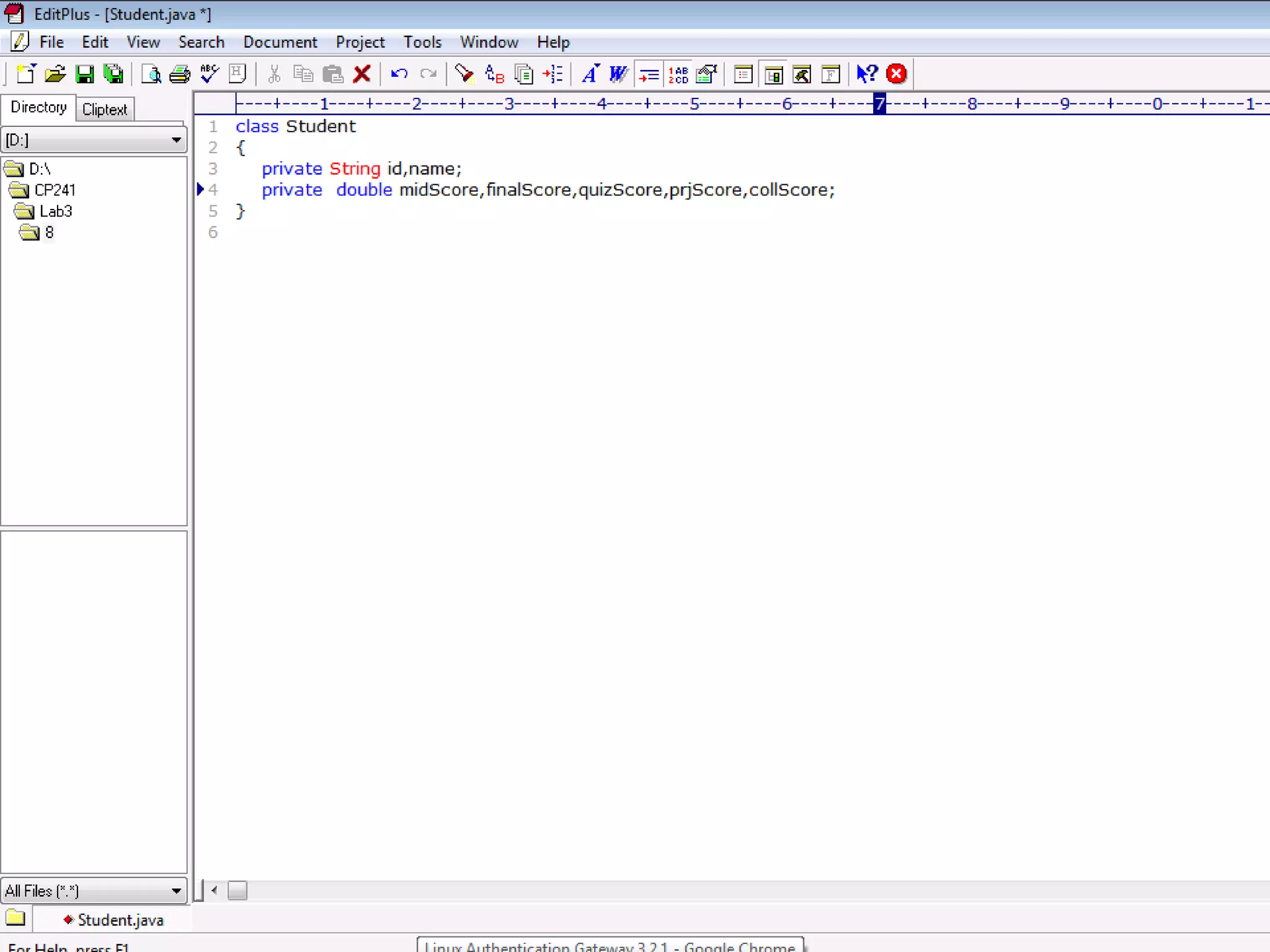Image resolution: width=1270 pixels, height=952 pixels.
Task: Click the New file toolbar icon
Action: (x=25, y=74)
